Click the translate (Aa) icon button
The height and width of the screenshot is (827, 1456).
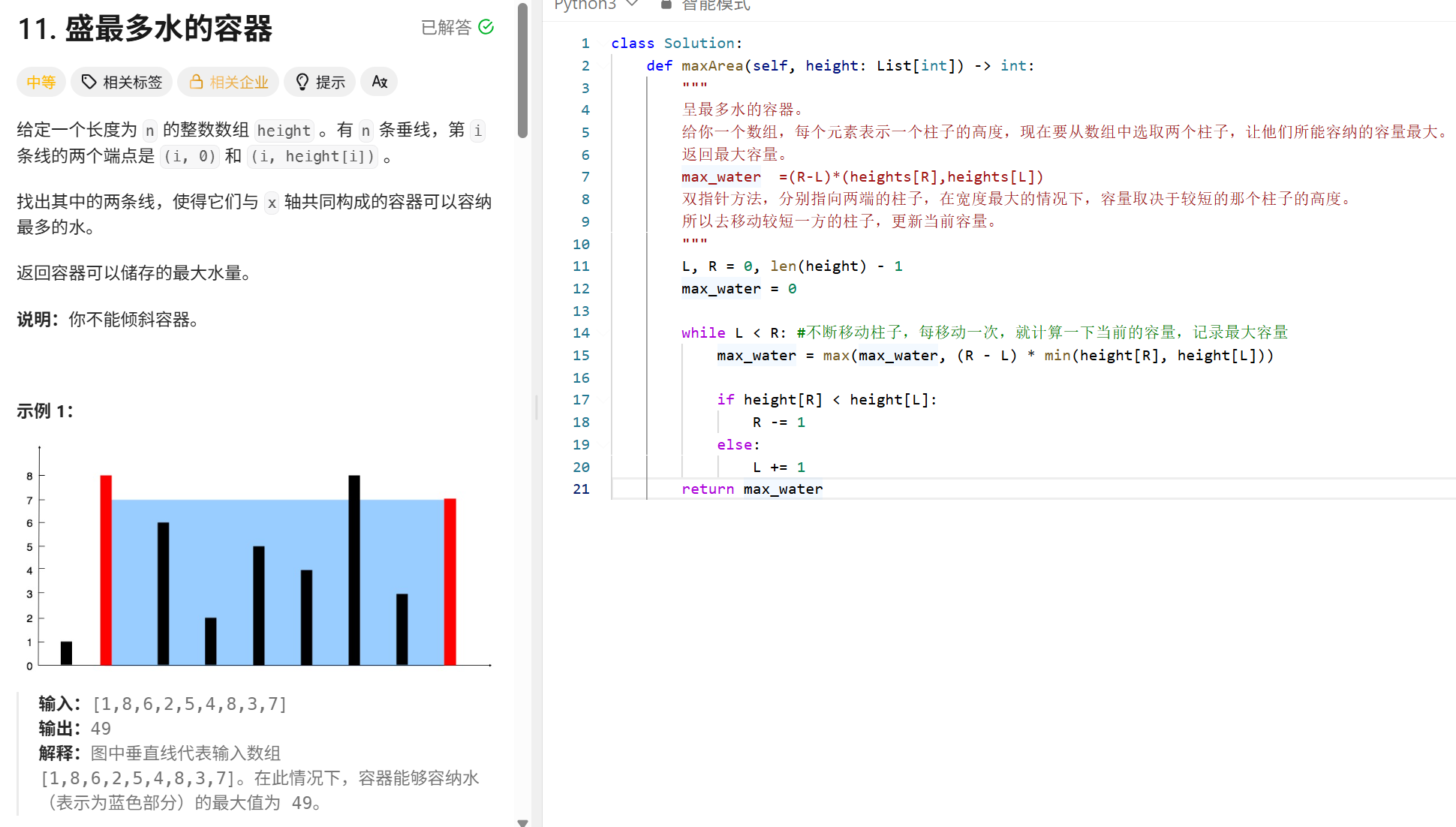pyautogui.click(x=379, y=82)
